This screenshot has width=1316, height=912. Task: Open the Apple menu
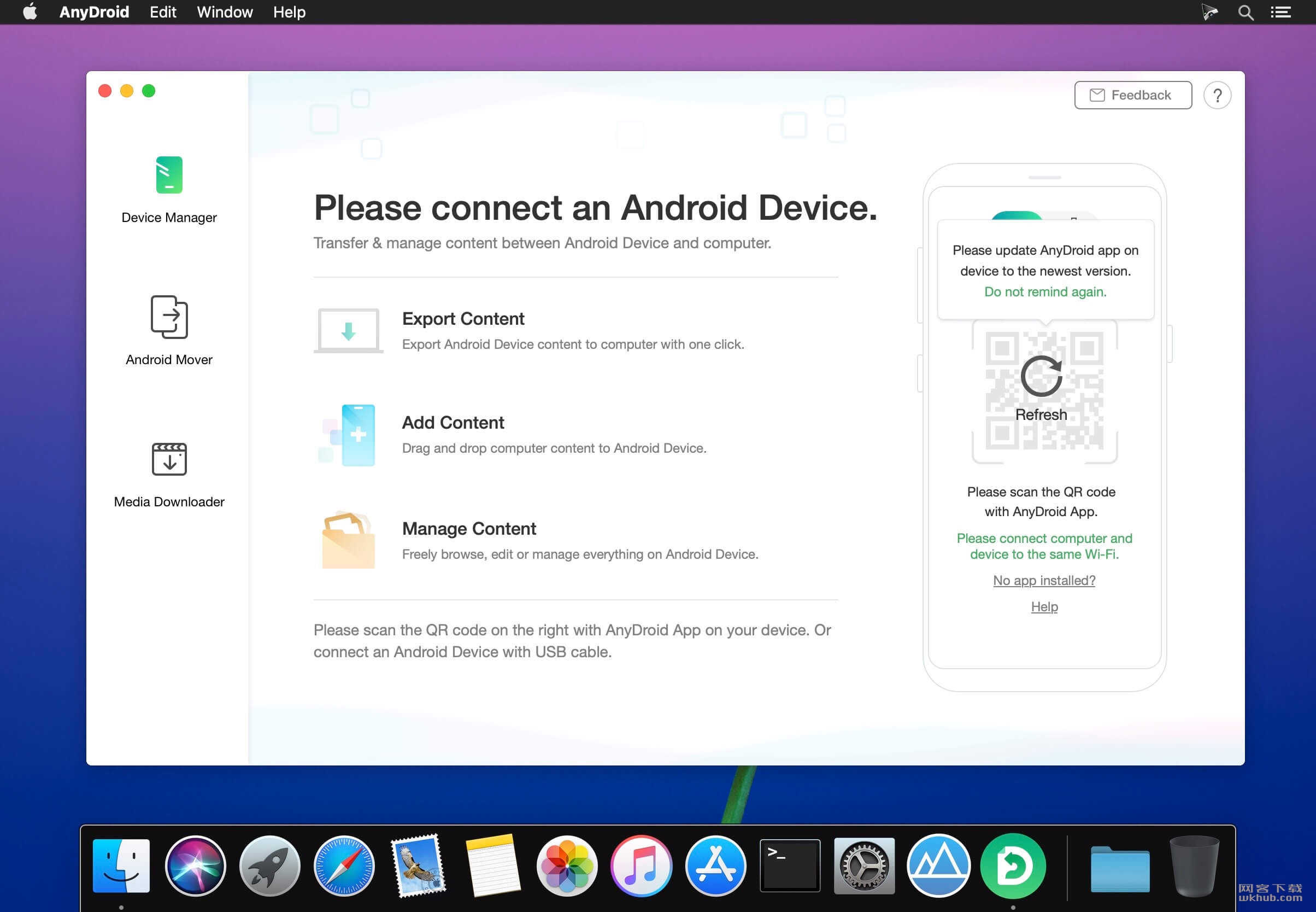(x=30, y=11)
